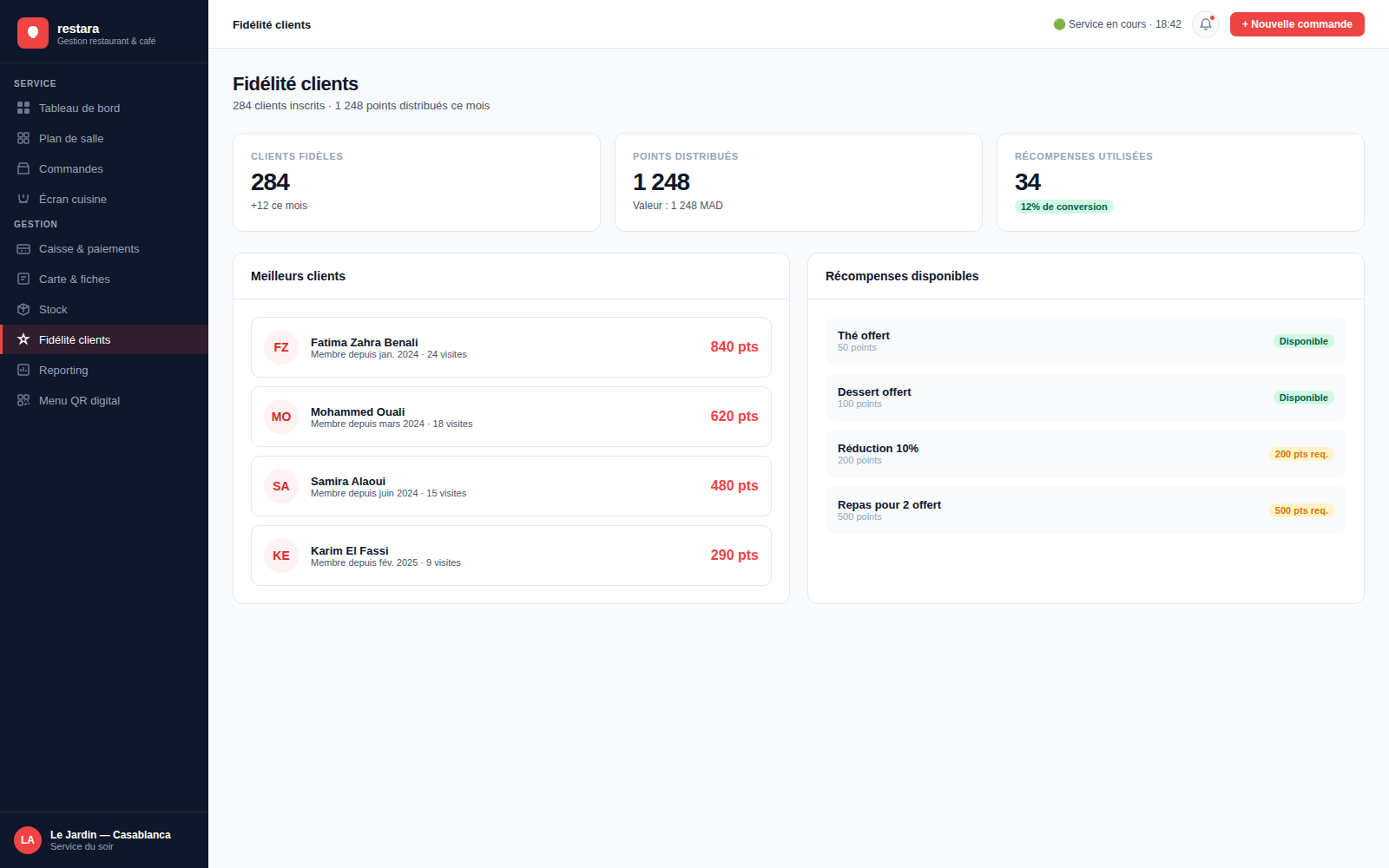Open Fatima Zahra Benali client row
Image resolution: width=1389 pixels, height=868 pixels.
[511, 347]
